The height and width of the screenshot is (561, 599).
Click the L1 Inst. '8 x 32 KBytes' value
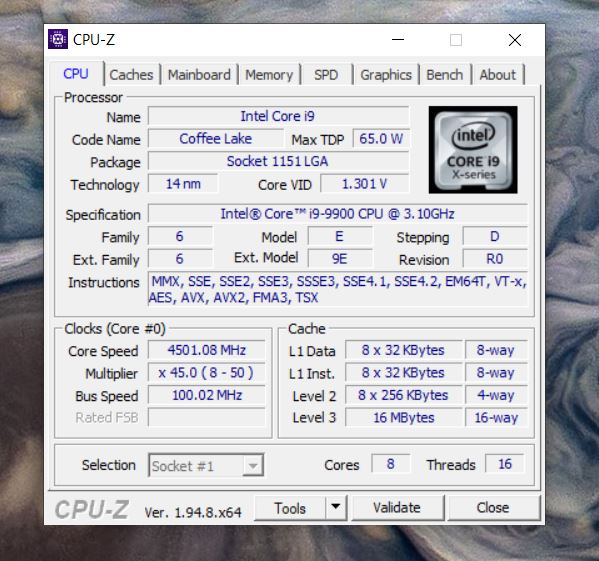[x=403, y=372]
